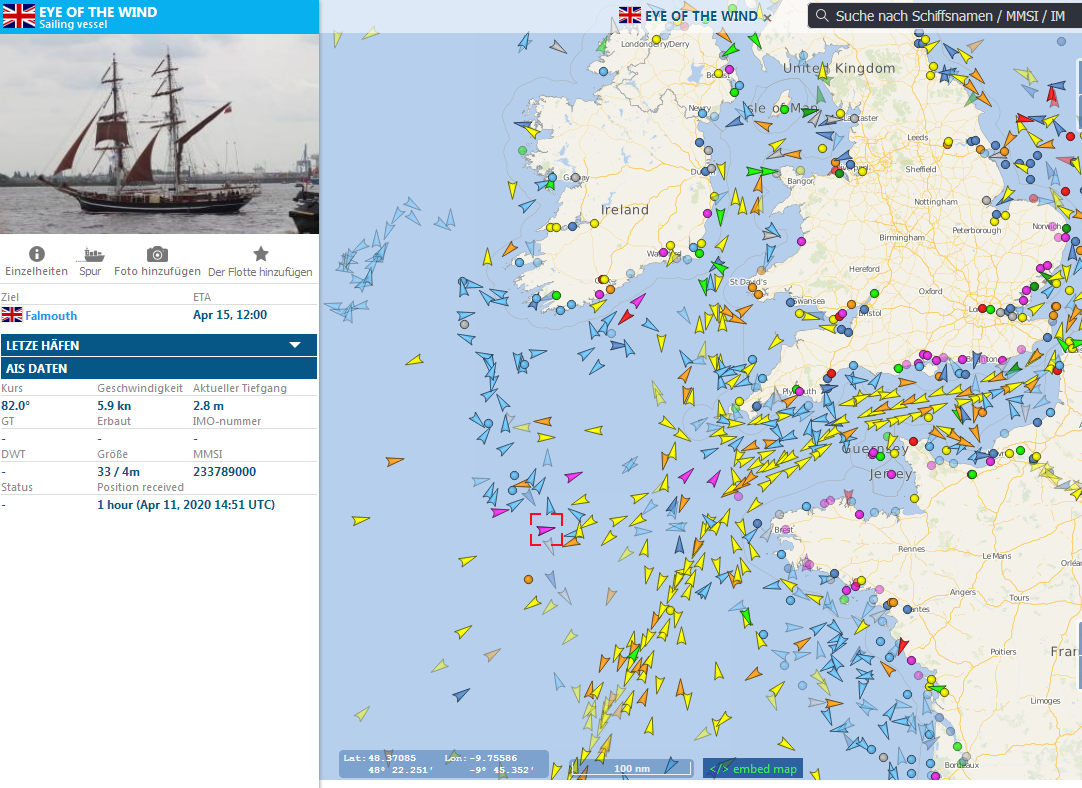Screen dimensions: 1082x788
Task: Click the UK flag icon beside Falmouth
Action: click(x=12, y=315)
